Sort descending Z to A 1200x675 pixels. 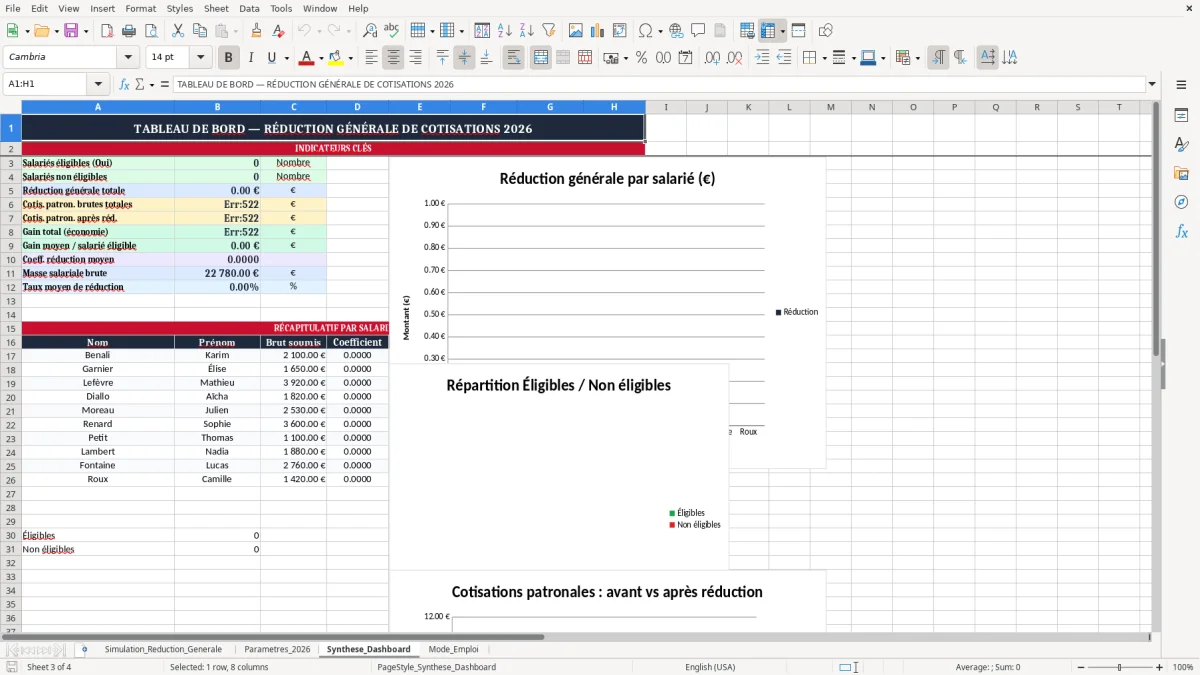[526, 31]
